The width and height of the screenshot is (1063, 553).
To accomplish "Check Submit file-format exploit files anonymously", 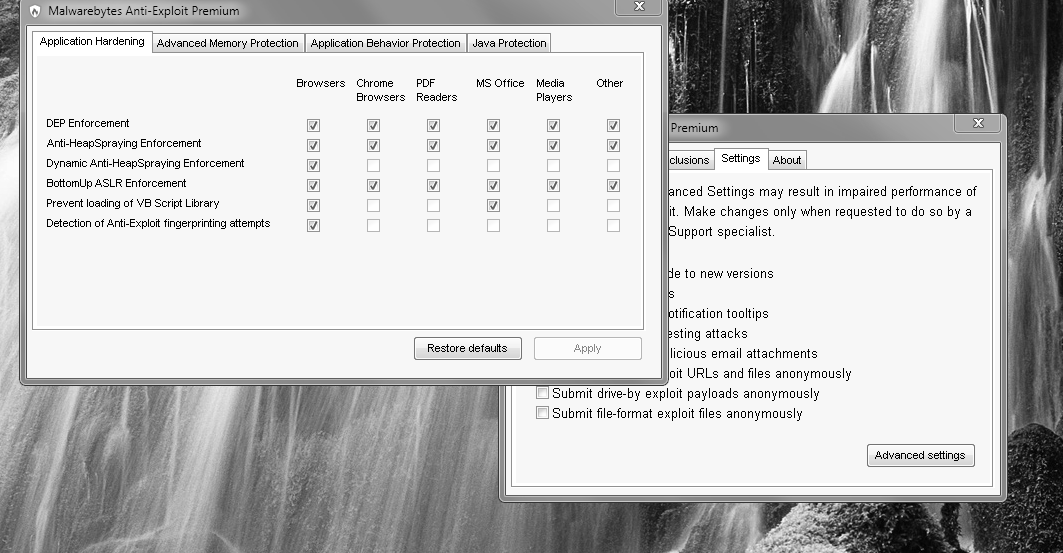I will 542,413.
